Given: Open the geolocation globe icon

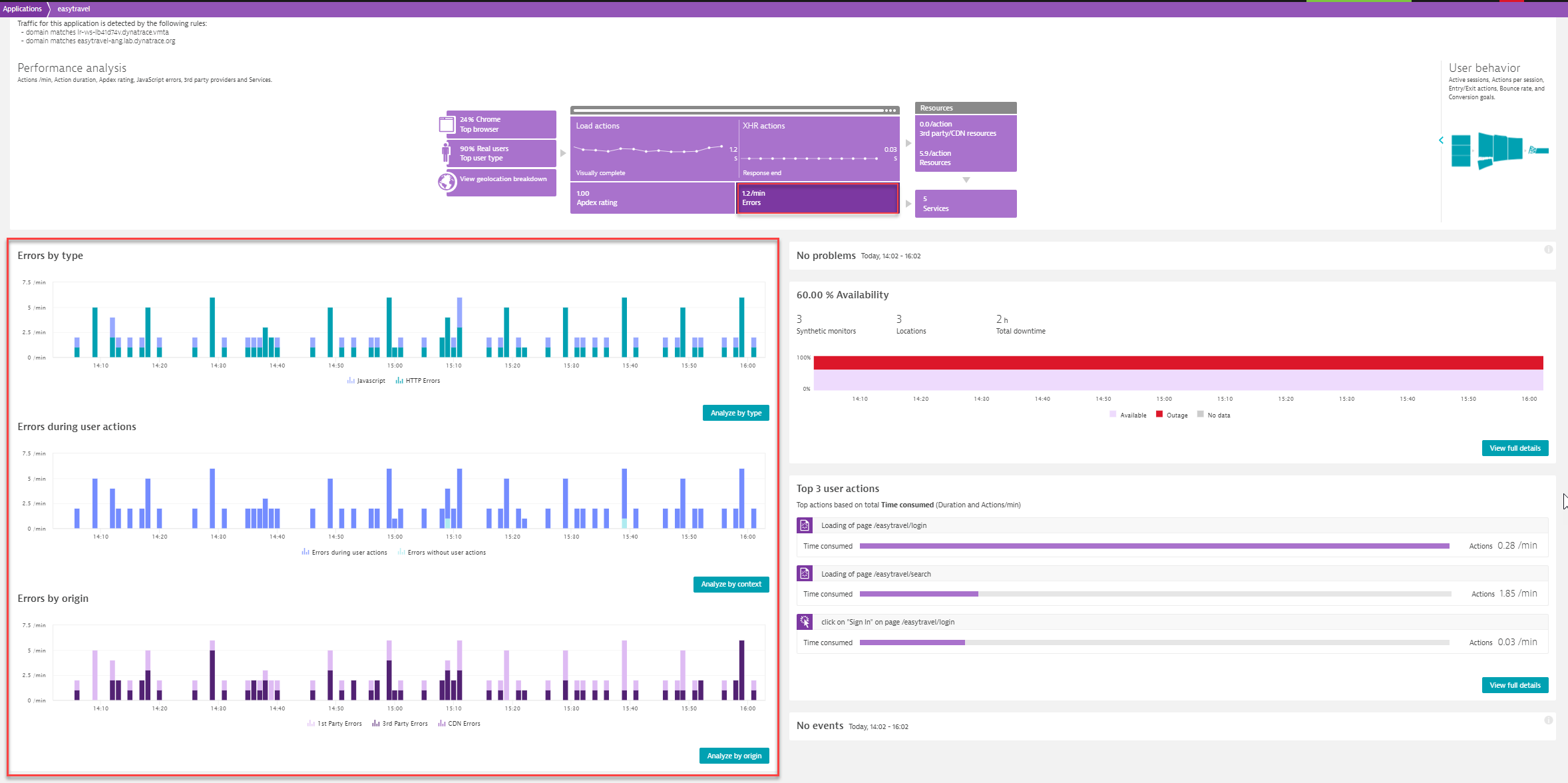Looking at the screenshot, I should pyautogui.click(x=447, y=181).
